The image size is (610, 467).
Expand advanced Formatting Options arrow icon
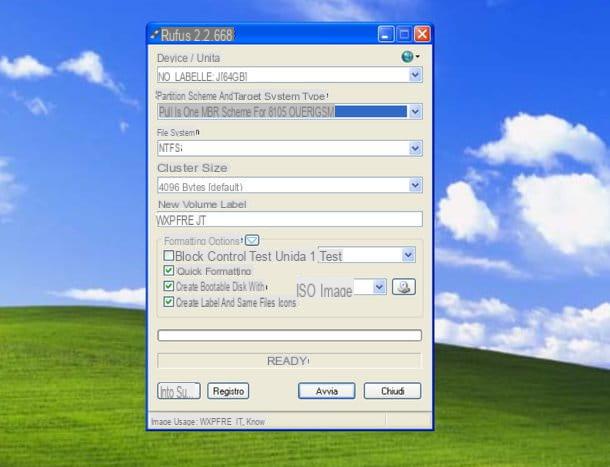(x=252, y=240)
